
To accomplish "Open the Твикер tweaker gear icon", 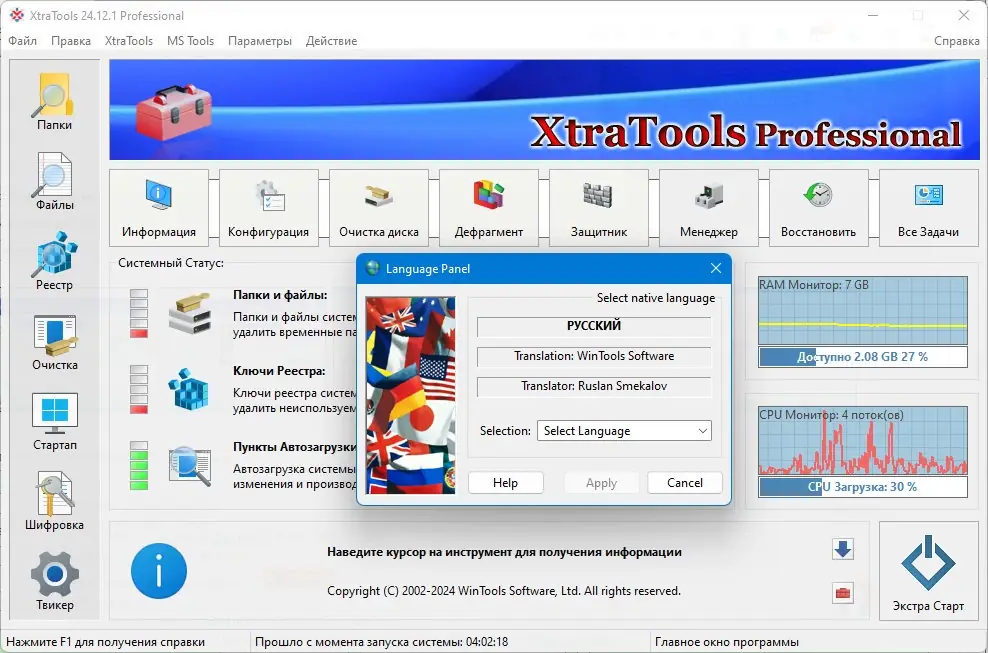I will tap(54, 581).
